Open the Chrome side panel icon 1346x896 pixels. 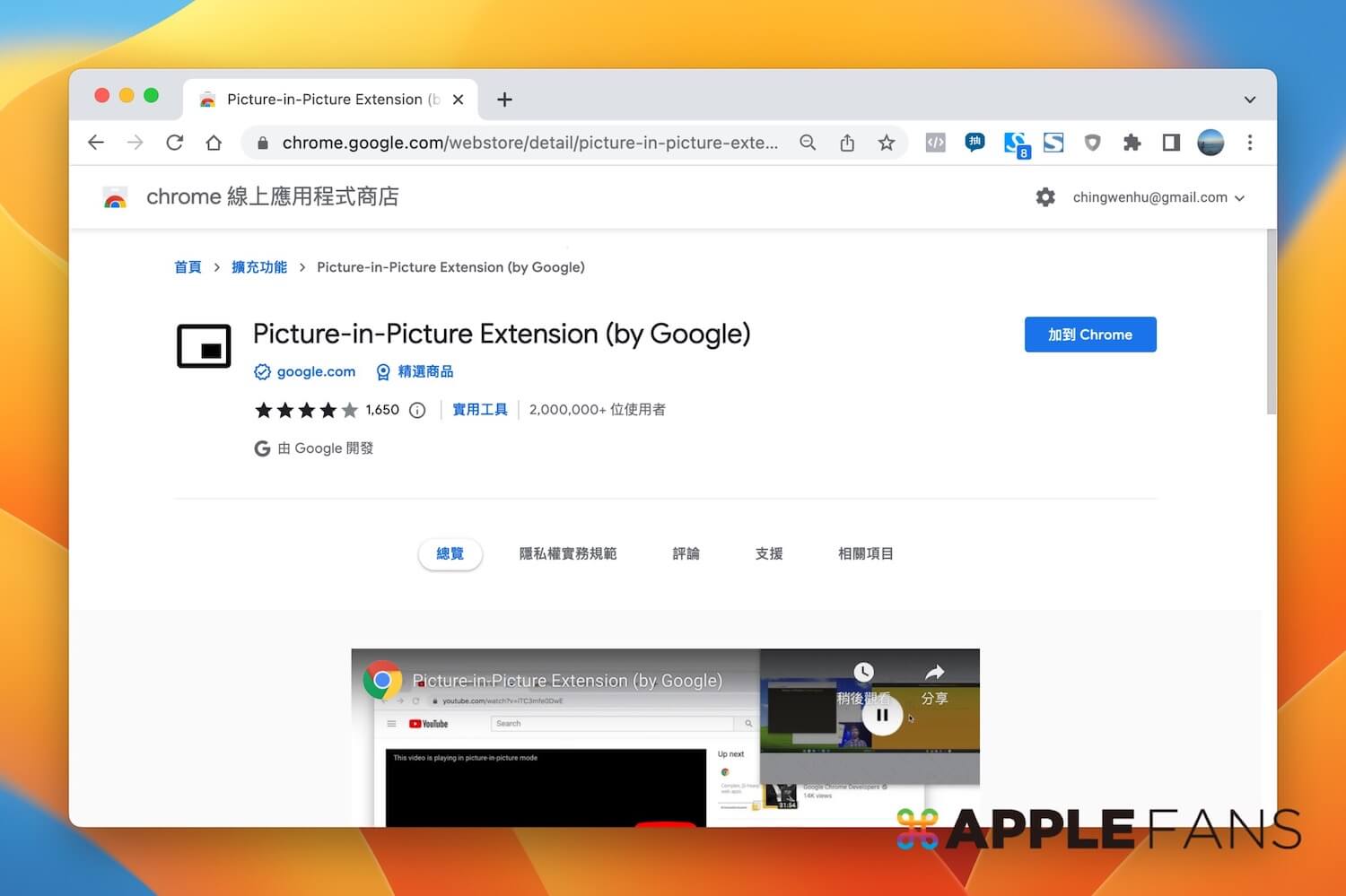click(1171, 143)
